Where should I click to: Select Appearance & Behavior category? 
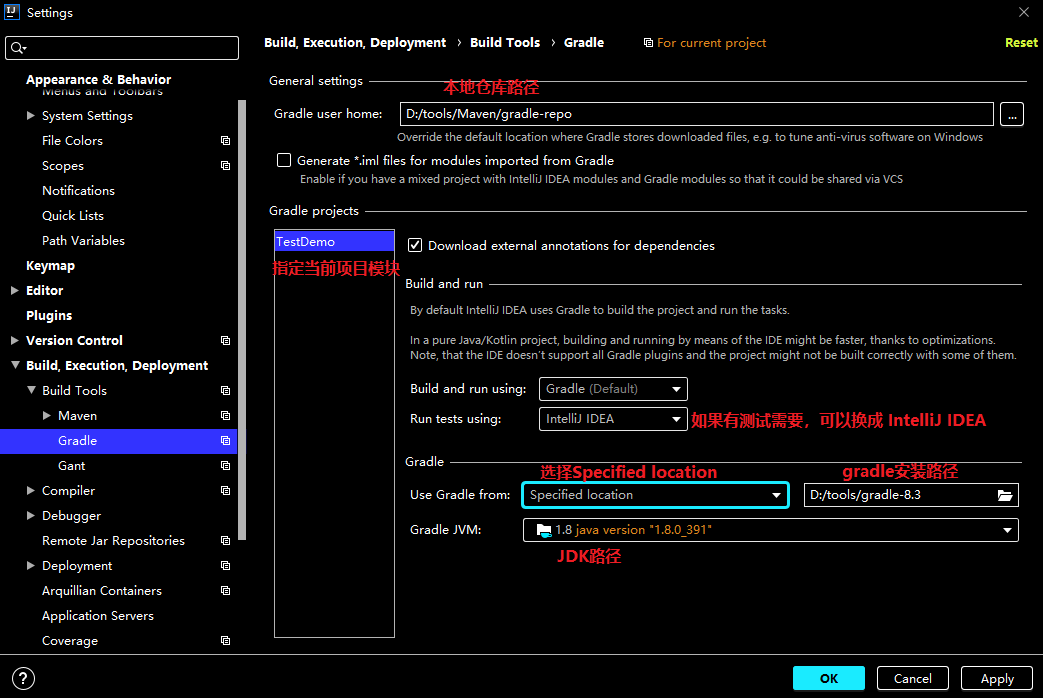point(98,80)
